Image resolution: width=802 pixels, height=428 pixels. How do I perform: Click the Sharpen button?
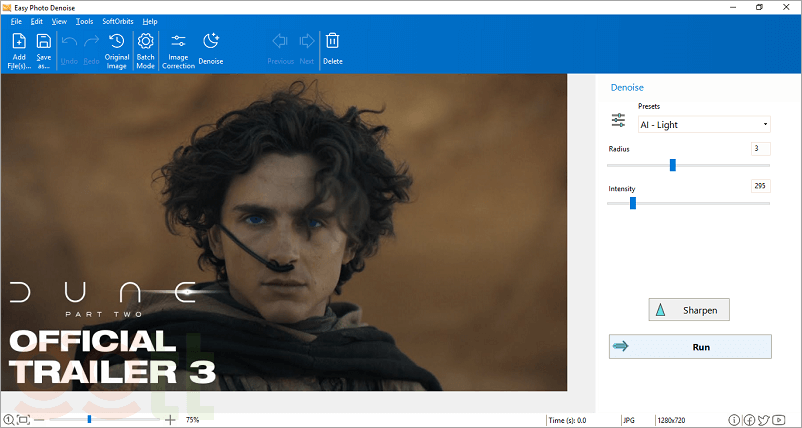point(689,310)
